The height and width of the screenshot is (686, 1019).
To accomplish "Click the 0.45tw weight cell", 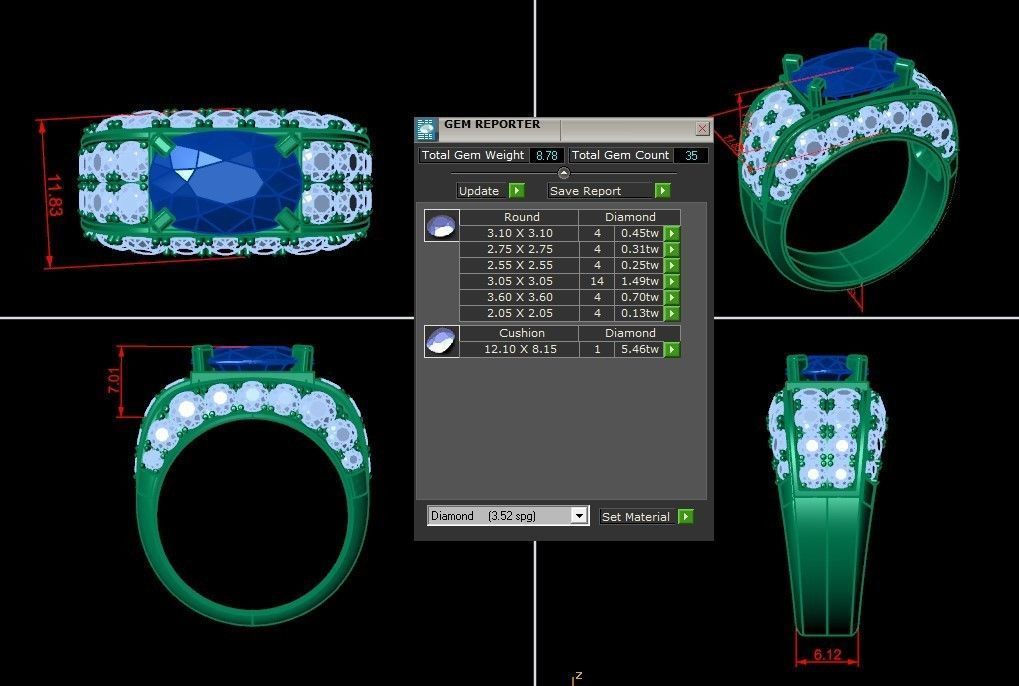I will tap(639, 233).
